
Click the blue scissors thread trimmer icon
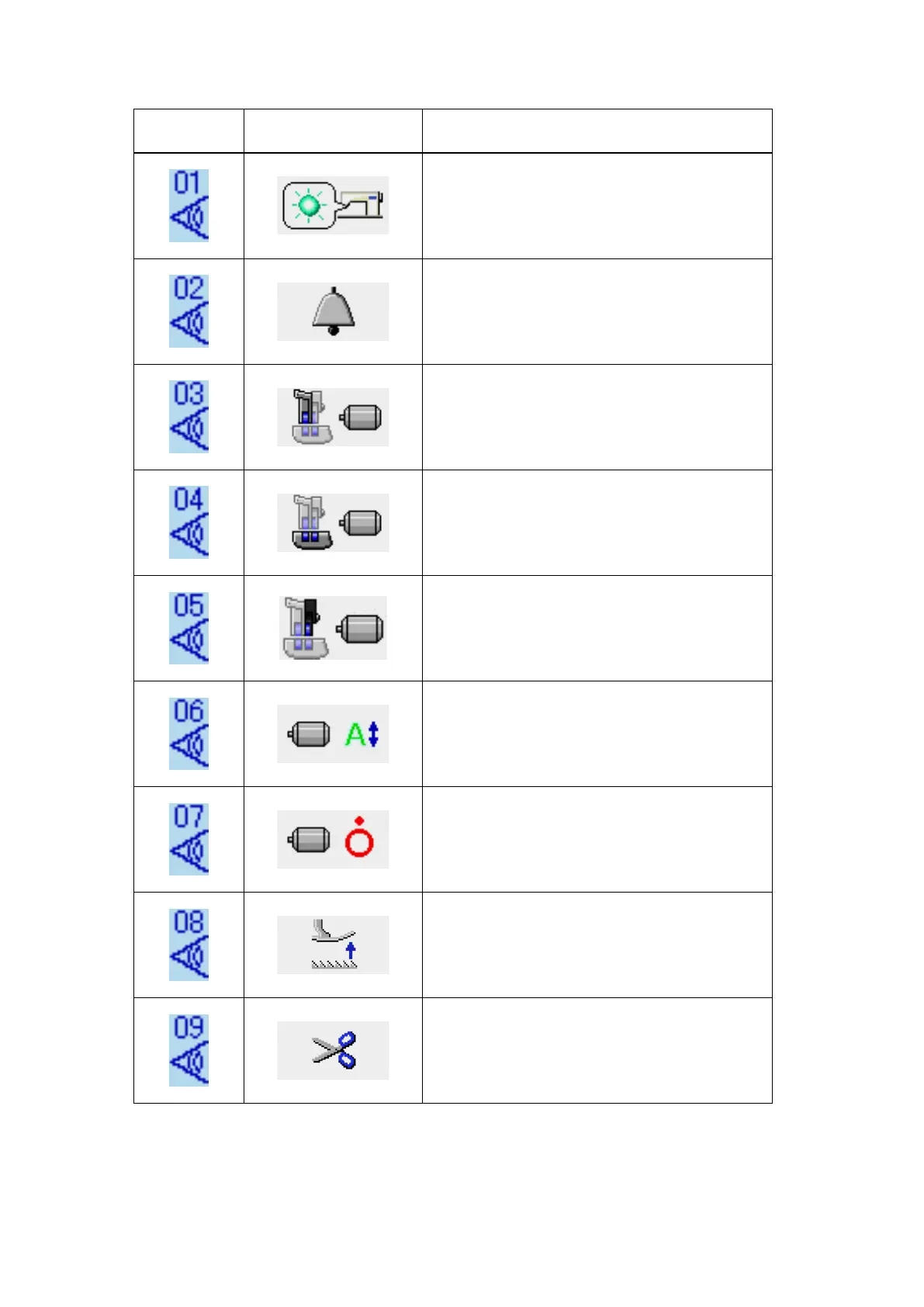pyautogui.click(x=333, y=1050)
